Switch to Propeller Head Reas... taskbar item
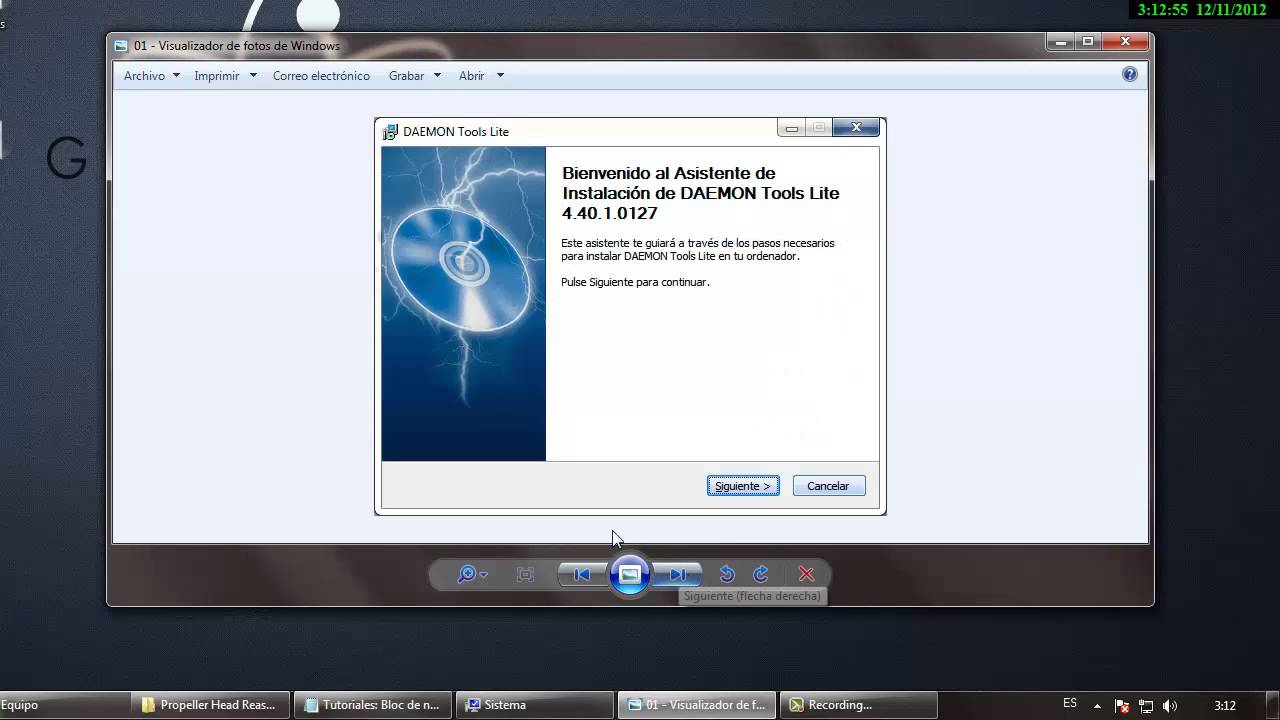 [210, 705]
